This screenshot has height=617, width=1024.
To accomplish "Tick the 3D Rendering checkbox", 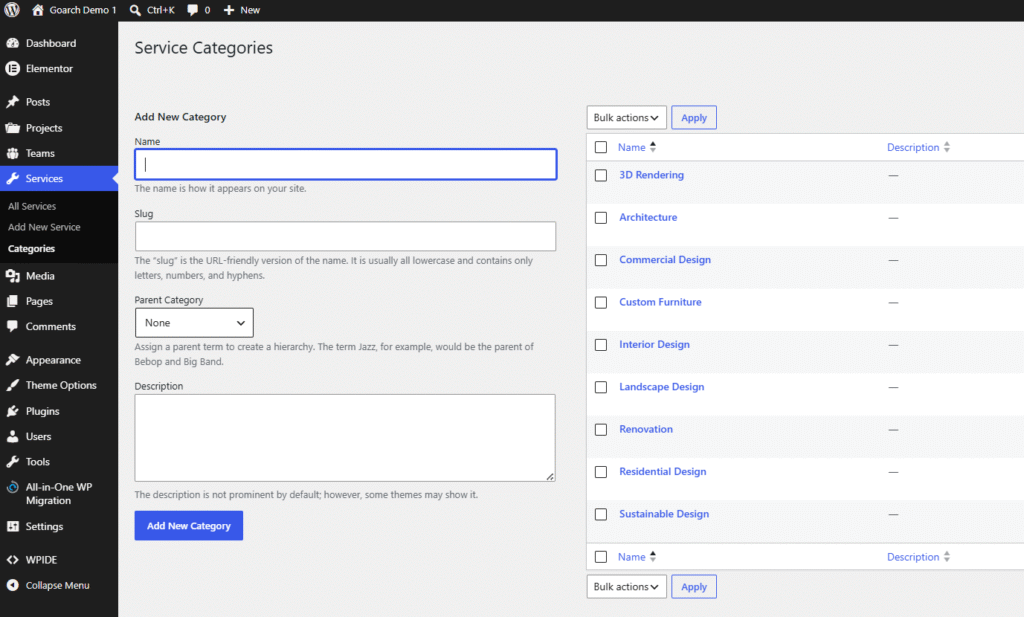I will (x=601, y=176).
